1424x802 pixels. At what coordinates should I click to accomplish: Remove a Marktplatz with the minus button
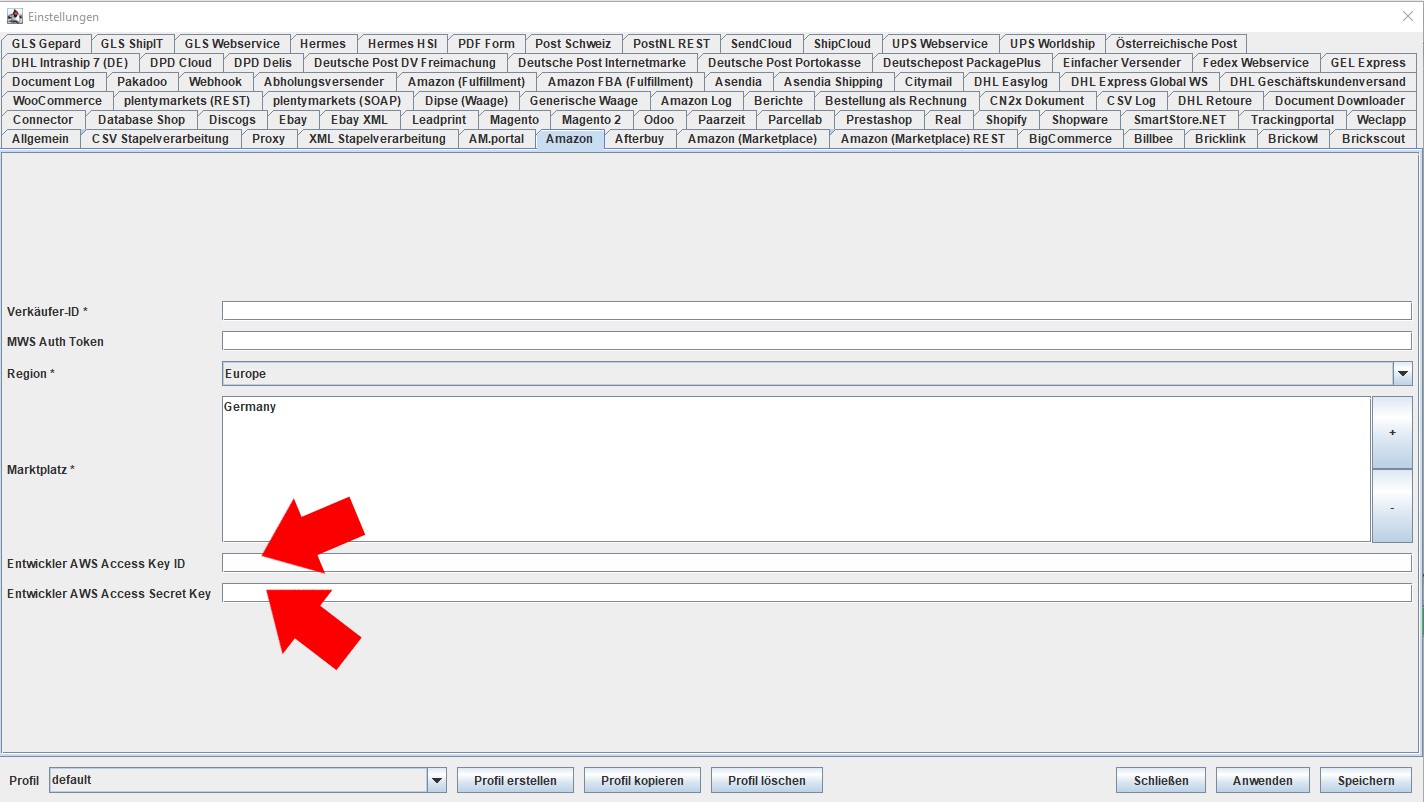click(1392, 507)
